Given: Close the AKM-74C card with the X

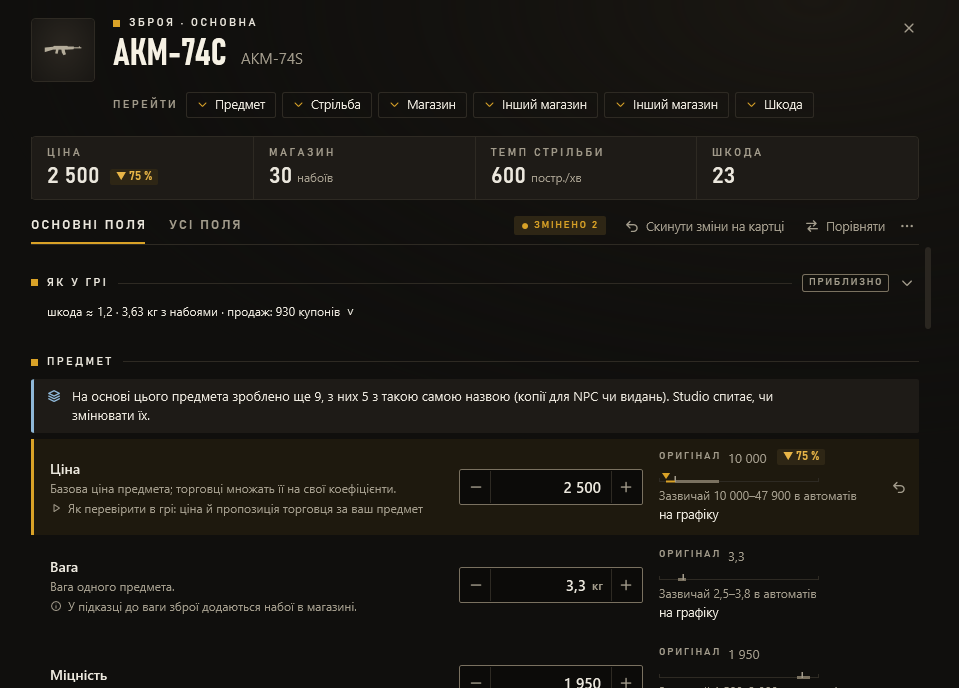Looking at the screenshot, I should pos(908,28).
